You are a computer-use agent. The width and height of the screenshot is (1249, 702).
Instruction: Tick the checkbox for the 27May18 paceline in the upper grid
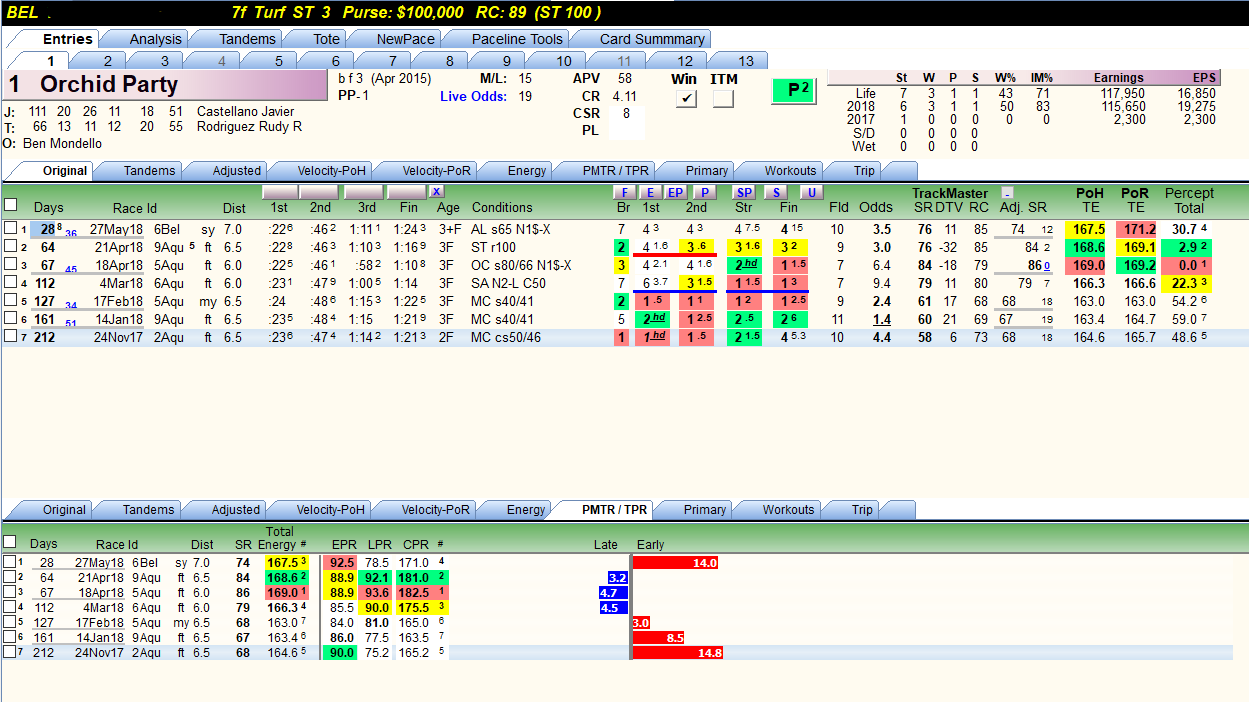tap(10, 229)
